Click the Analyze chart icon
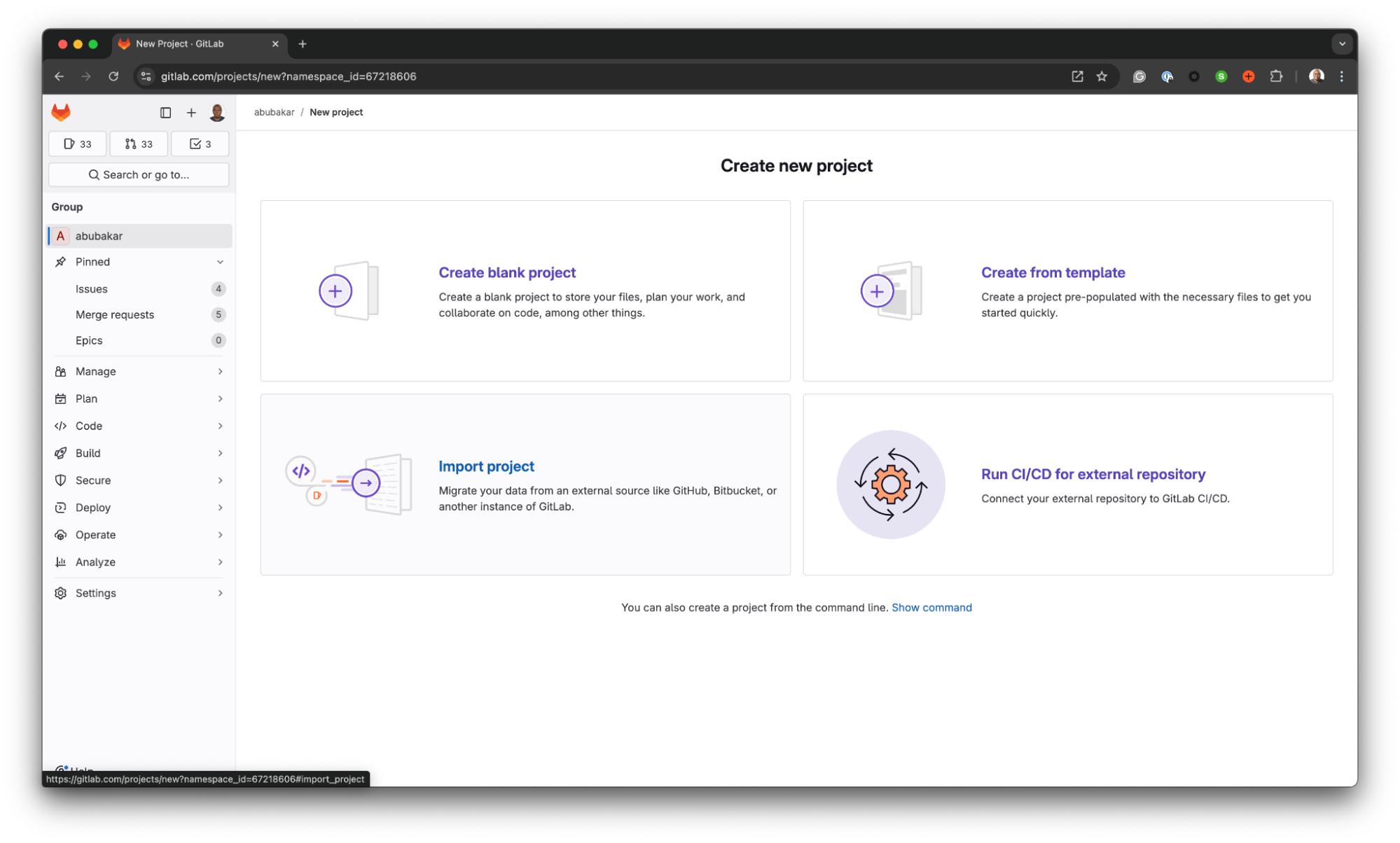The image size is (1400, 843). point(61,562)
